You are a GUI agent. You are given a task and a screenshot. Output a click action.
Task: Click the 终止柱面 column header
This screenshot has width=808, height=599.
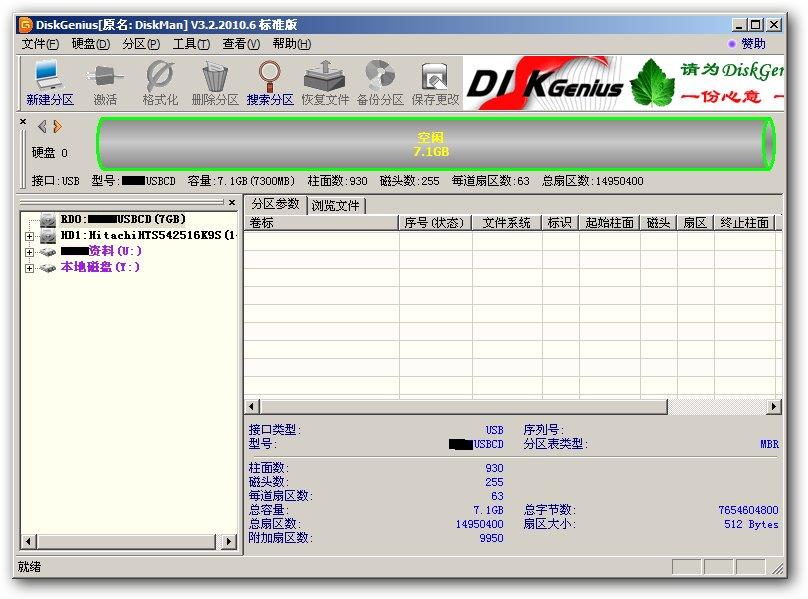coord(745,223)
